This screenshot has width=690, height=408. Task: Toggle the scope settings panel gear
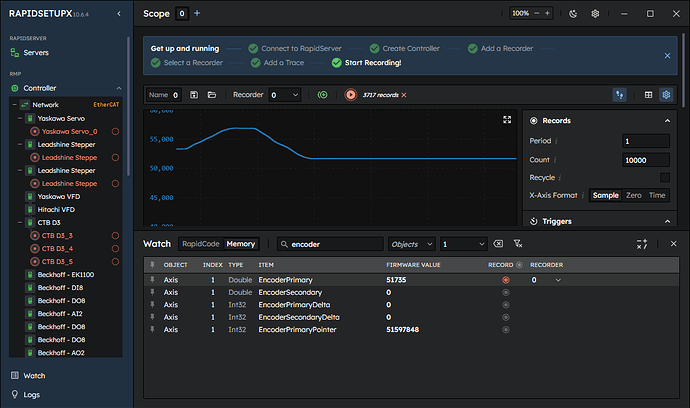[666, 95]
